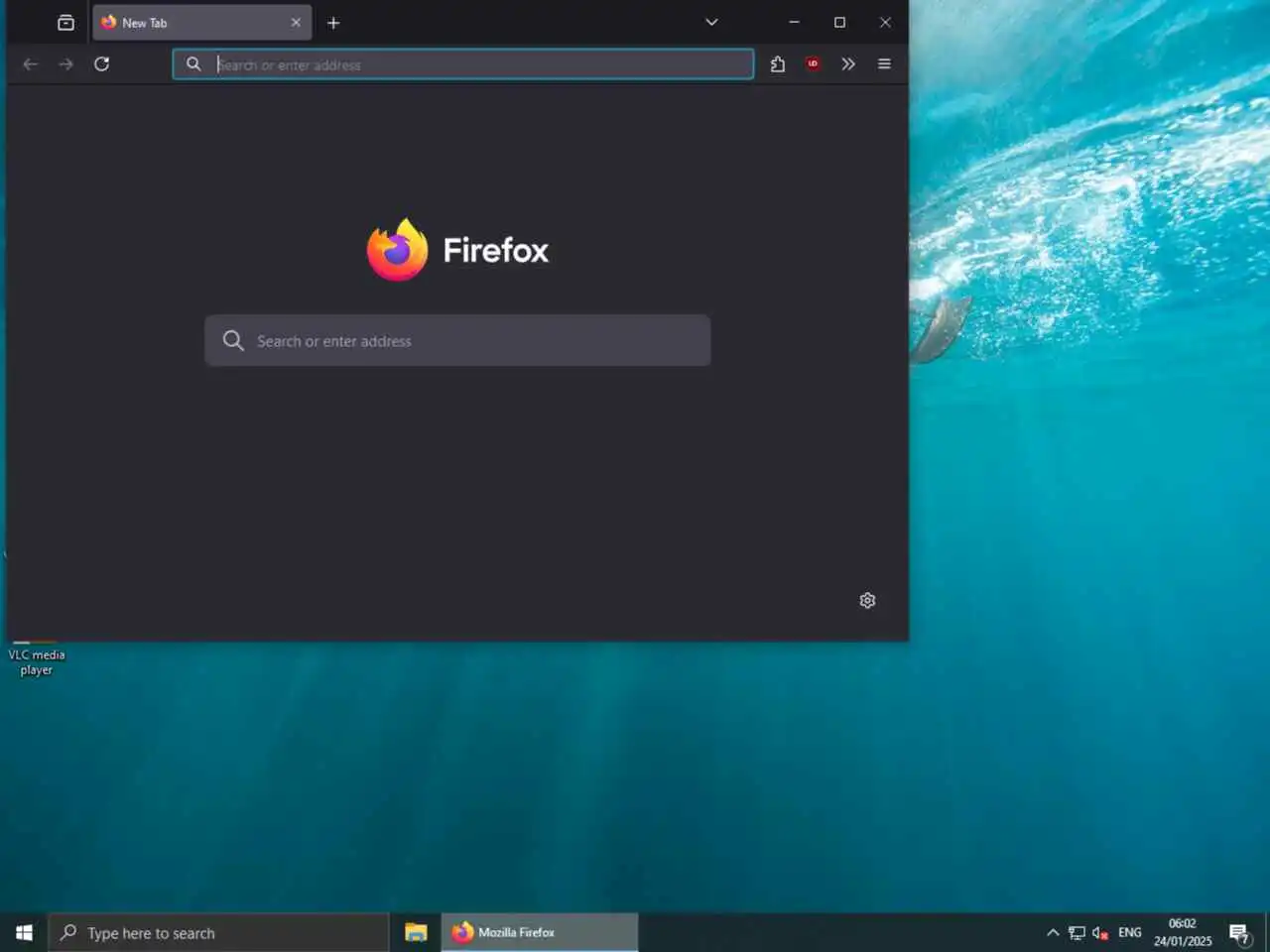Close the Firefox window
The height and width of the screenshot is (952, 1270).
885,22
